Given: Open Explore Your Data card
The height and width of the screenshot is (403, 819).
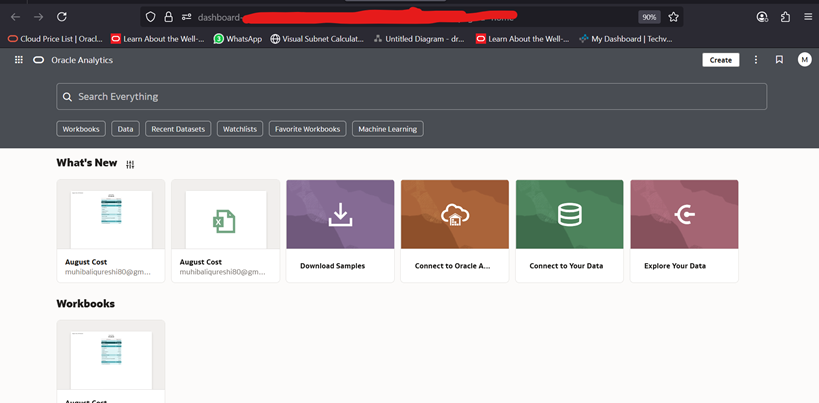Looking at the screenshot, I should (684, 231).
